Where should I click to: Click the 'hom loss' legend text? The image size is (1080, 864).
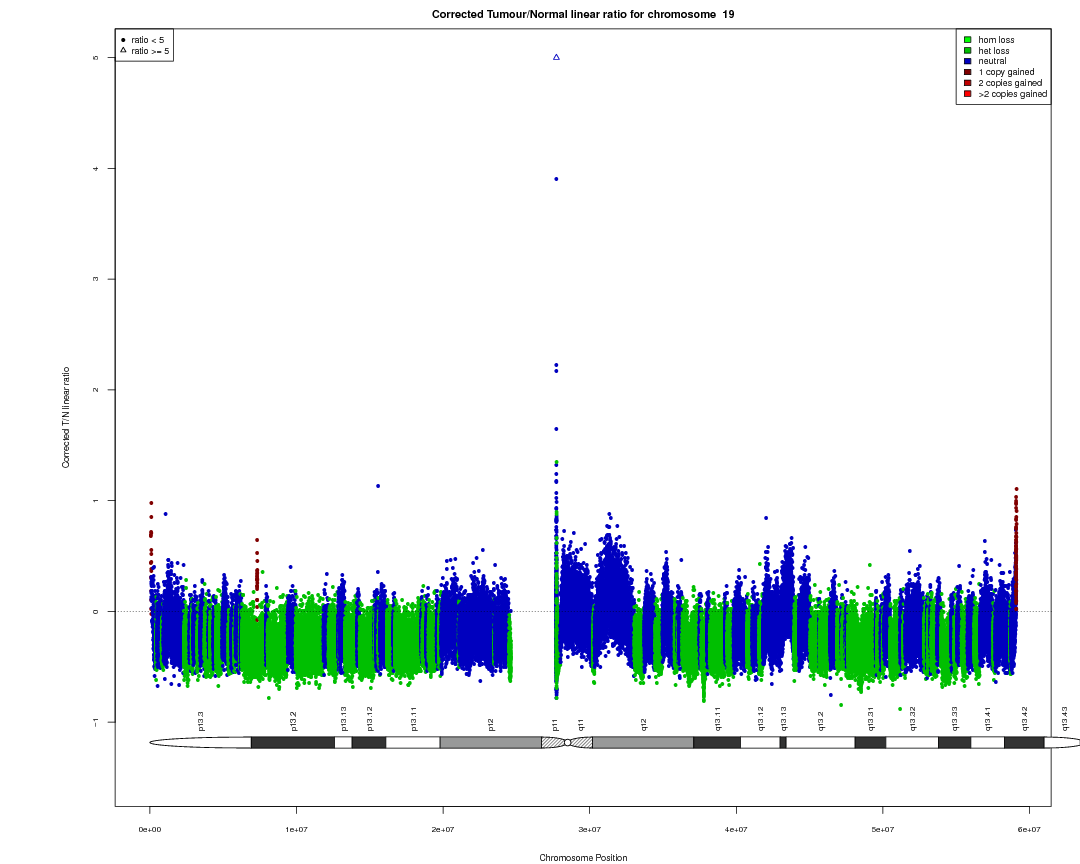pos(996,40)
